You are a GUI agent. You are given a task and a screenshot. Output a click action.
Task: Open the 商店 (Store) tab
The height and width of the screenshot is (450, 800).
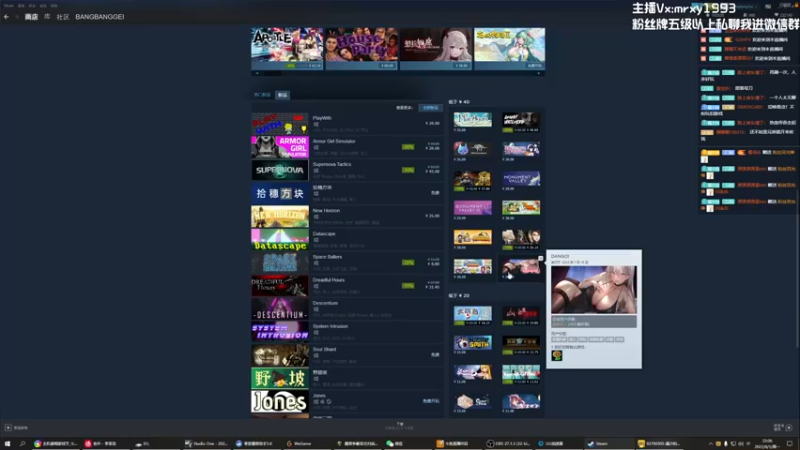(31, 17)
